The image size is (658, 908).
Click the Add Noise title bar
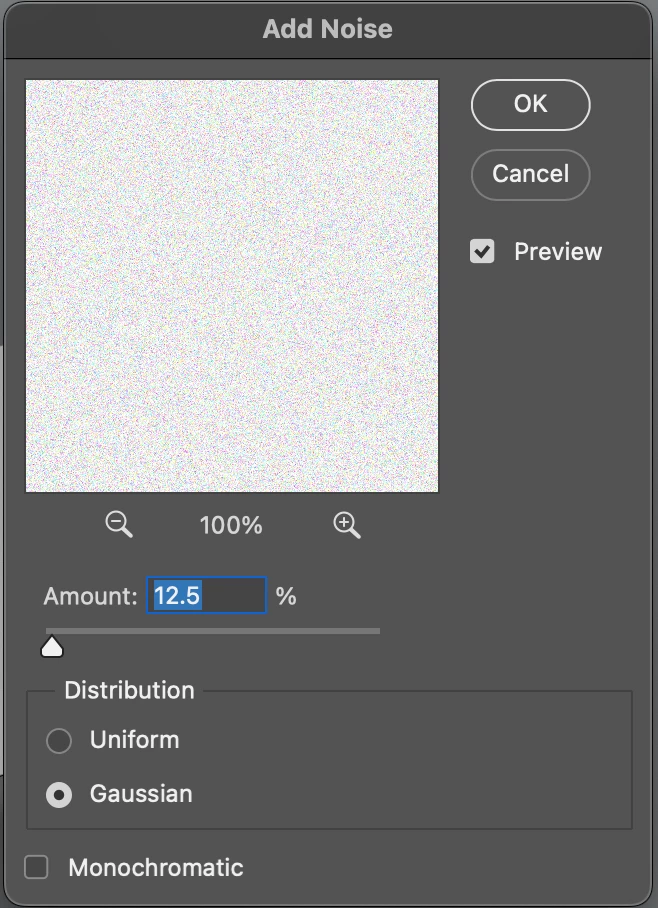pos(328,29)
